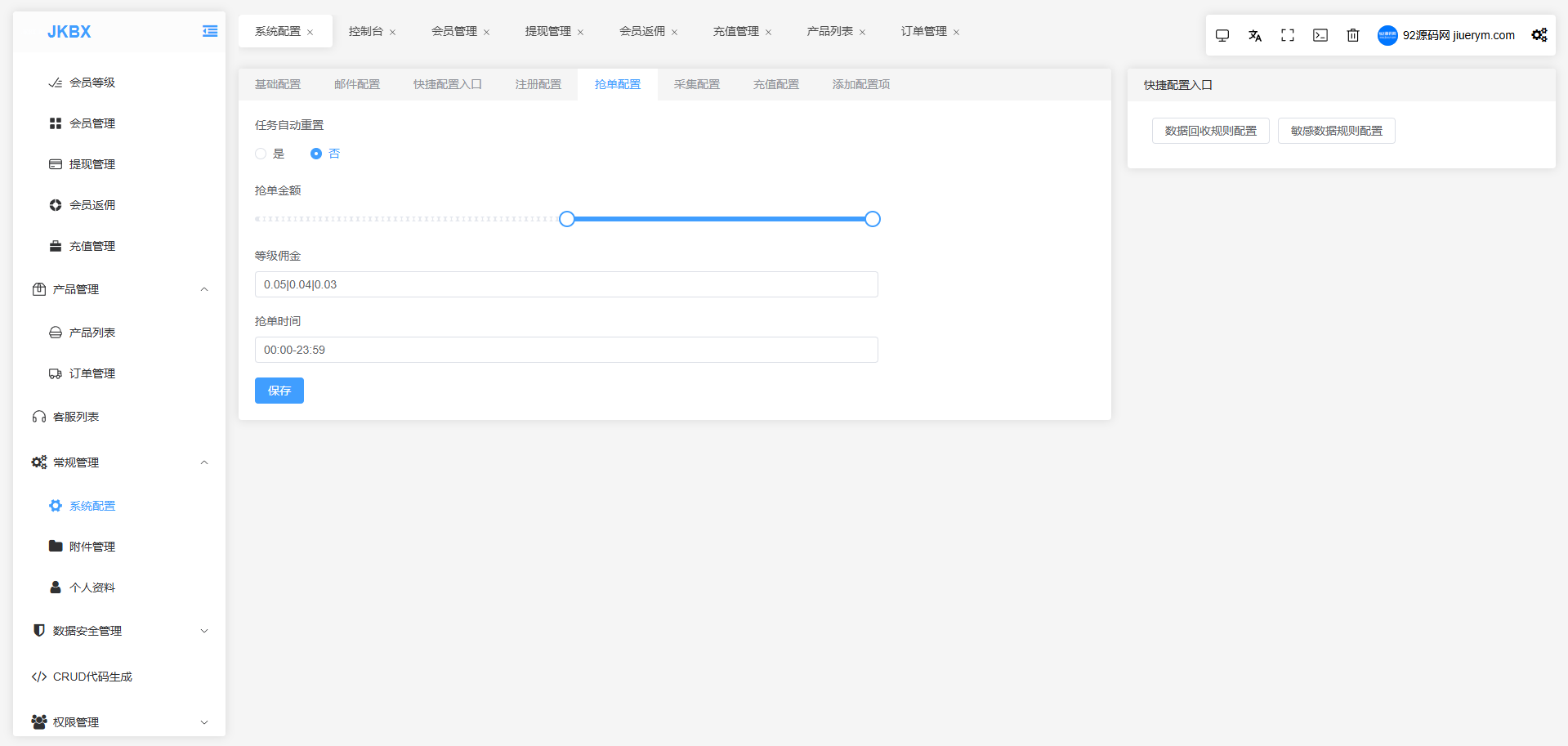The width and height of the screenshot is (1568, 746).
Task: Open 敏感数据规则配置 shortcut
Action: click(x=1337, y=131)
